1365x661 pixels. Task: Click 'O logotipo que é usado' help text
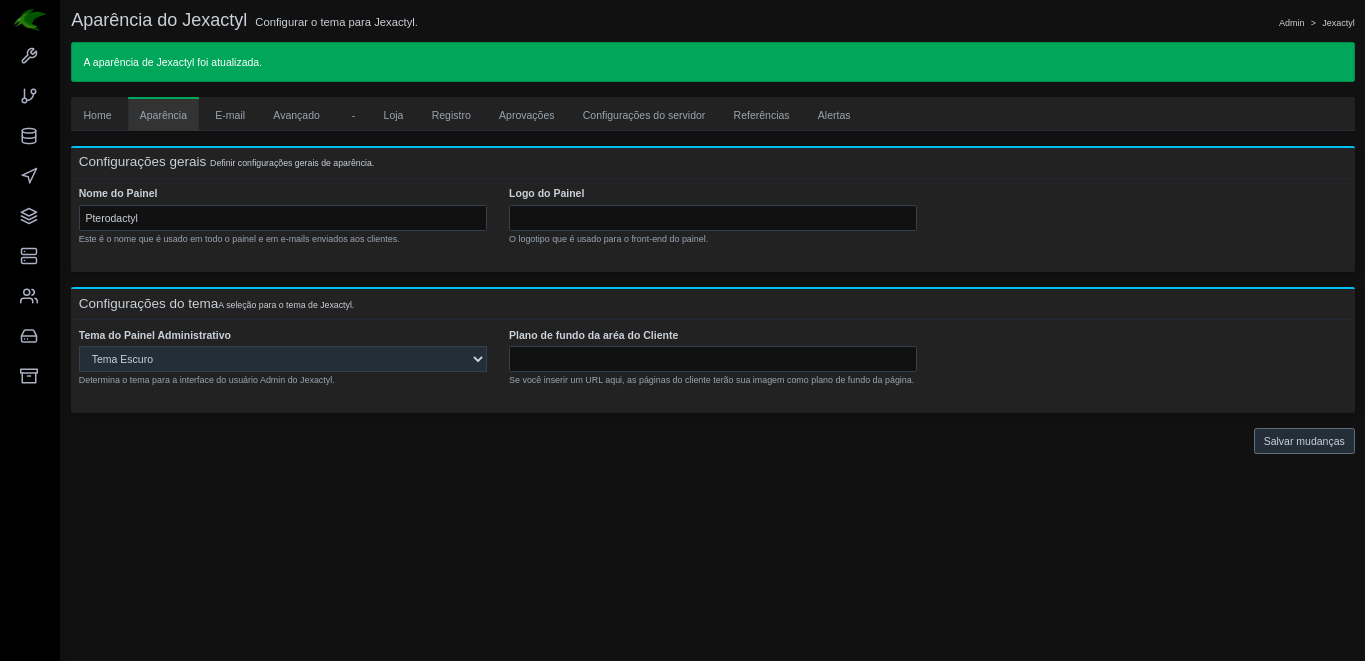[x=608, y=239]
